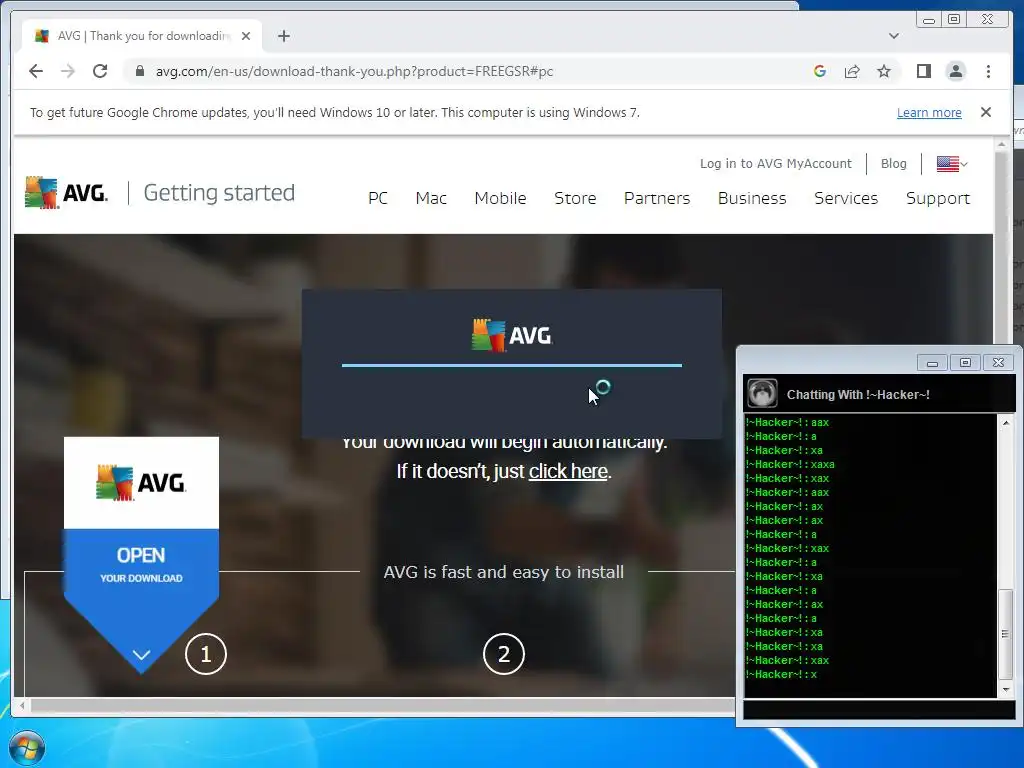Reload the AVG download page
1024x768 pixels.
coord(100,71)
